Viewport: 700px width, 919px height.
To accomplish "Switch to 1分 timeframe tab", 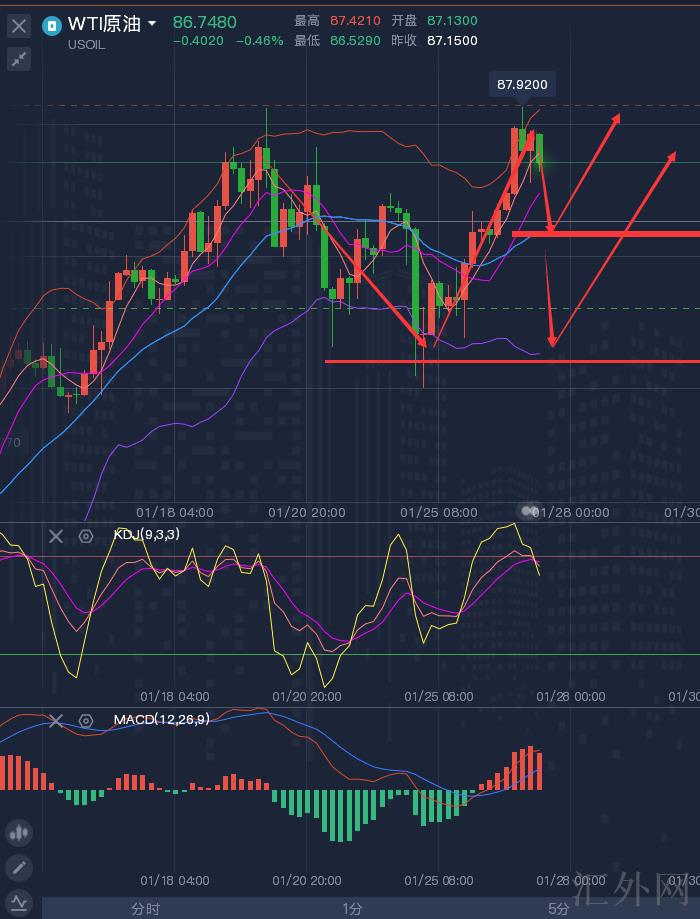I will click(352, 908).
